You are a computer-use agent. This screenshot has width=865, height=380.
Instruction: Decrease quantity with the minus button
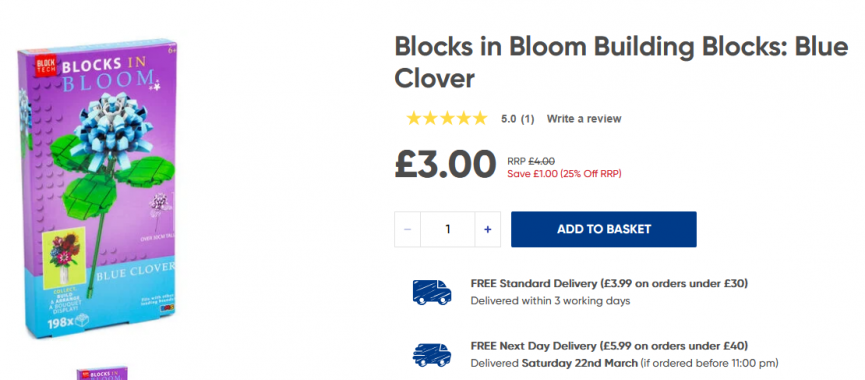[408, 229]
